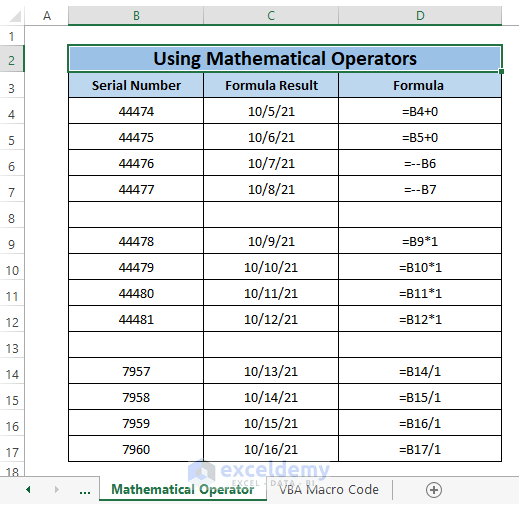Select cell containing 7959
The width and height of the screenshot is (519, 505).
click(x=136, y=423)
